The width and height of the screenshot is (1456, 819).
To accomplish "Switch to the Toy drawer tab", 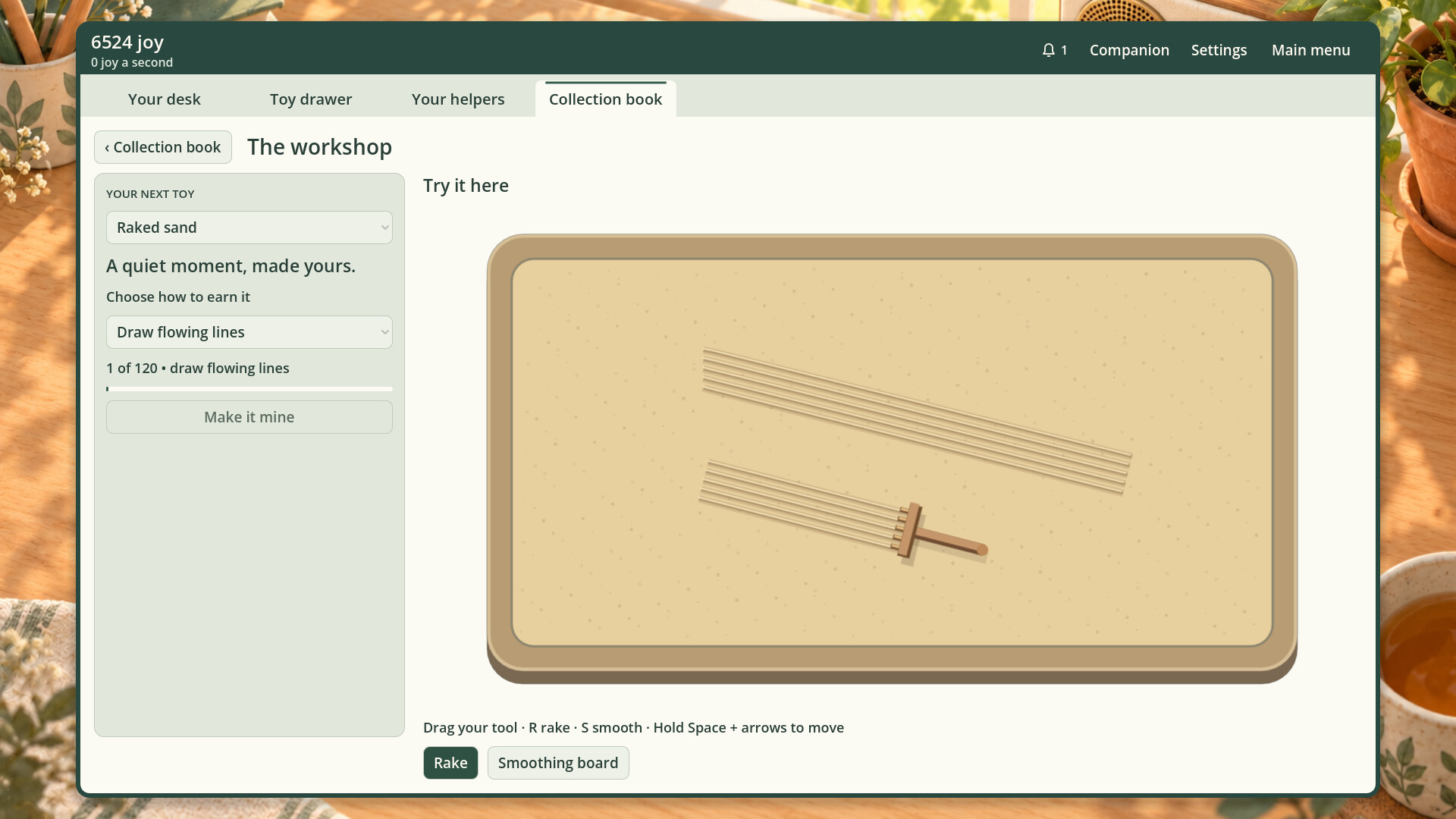I will [x=311, y=99].
